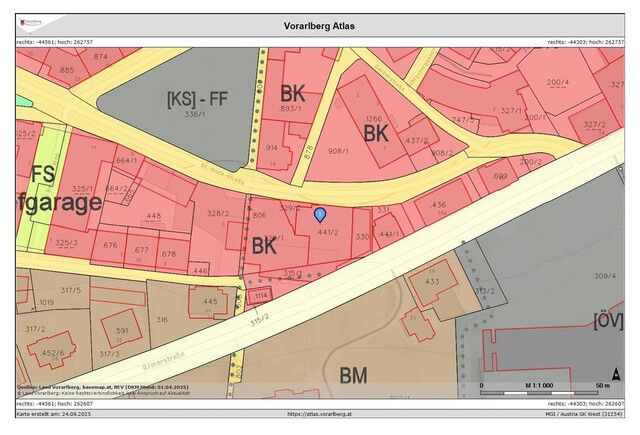The image size is (640, 435).
Task: Select parcel label .676
Action: click(109, 245)
